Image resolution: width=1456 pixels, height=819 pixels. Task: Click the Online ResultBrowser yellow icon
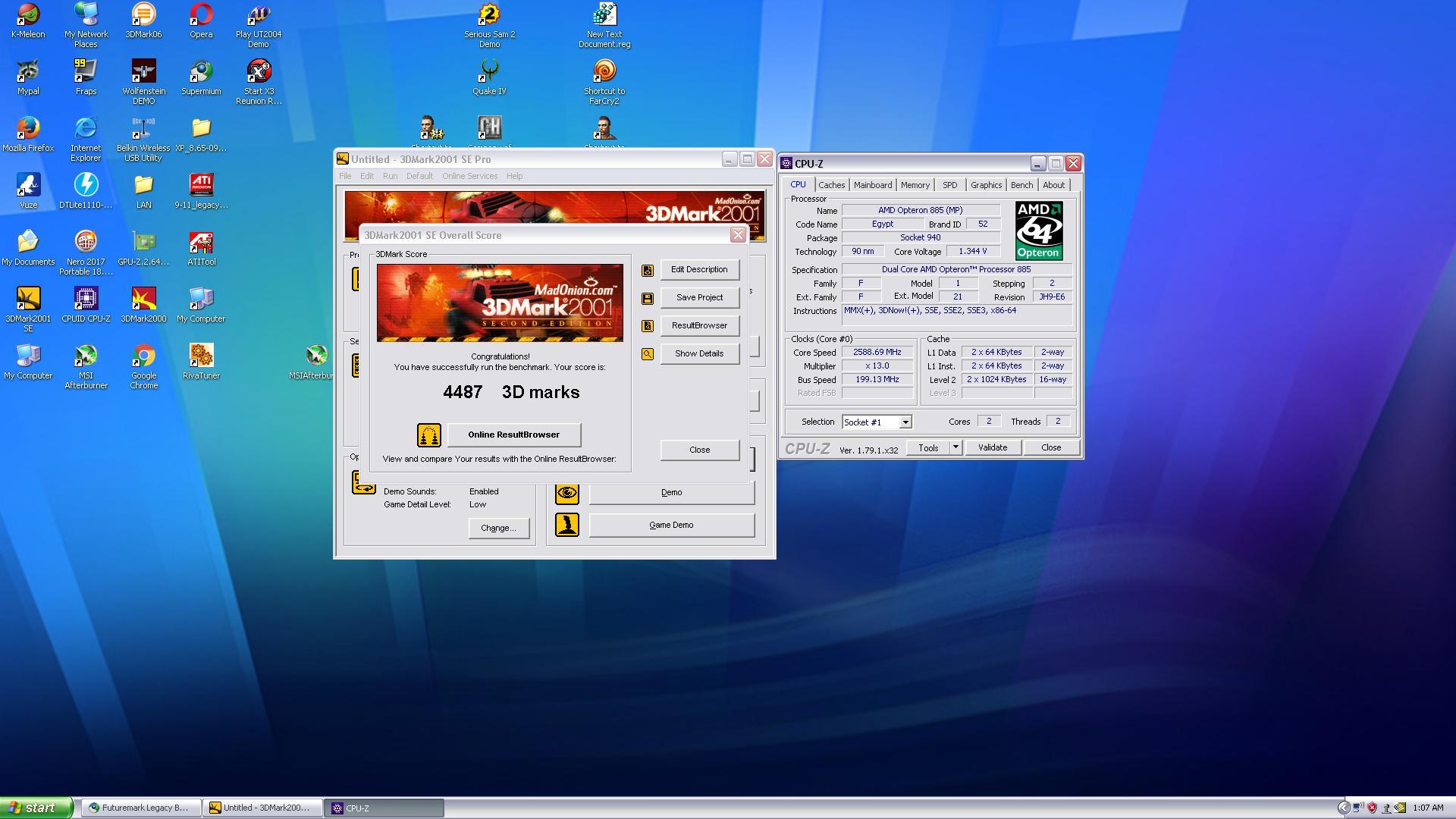429,435
